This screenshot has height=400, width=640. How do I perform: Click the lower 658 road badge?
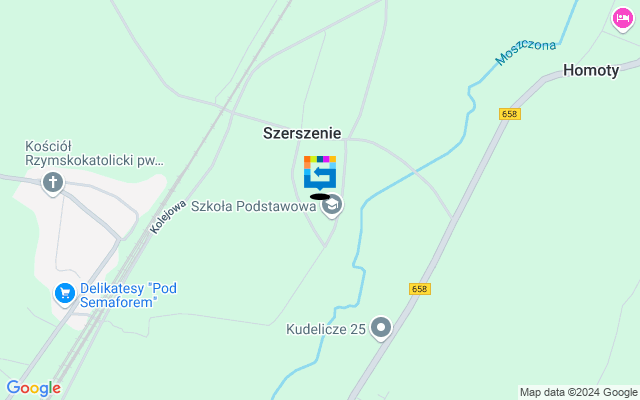tap(420, 289)
